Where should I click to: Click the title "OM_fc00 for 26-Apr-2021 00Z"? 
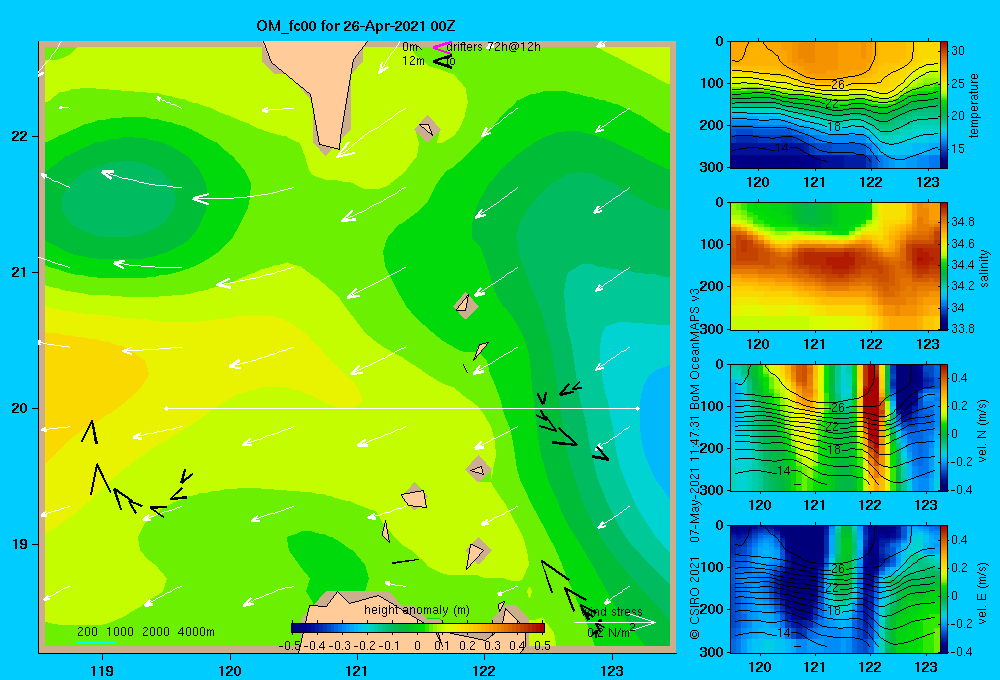tap(356, 26)
